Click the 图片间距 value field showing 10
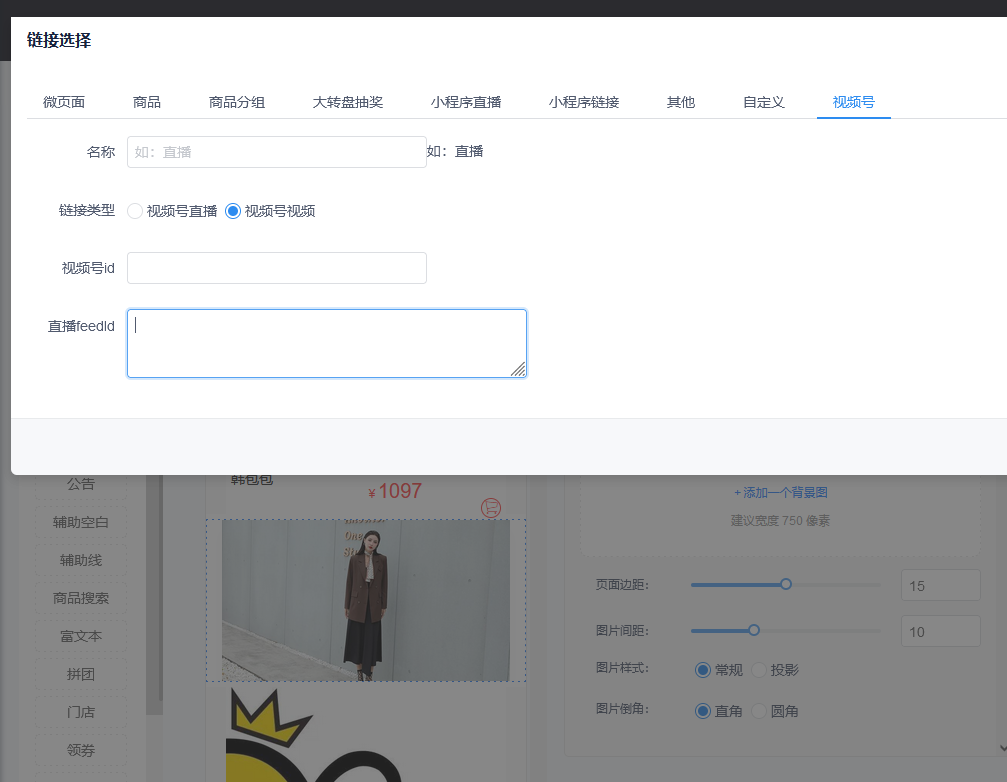 pyautogui.click(x=941, y=632)
